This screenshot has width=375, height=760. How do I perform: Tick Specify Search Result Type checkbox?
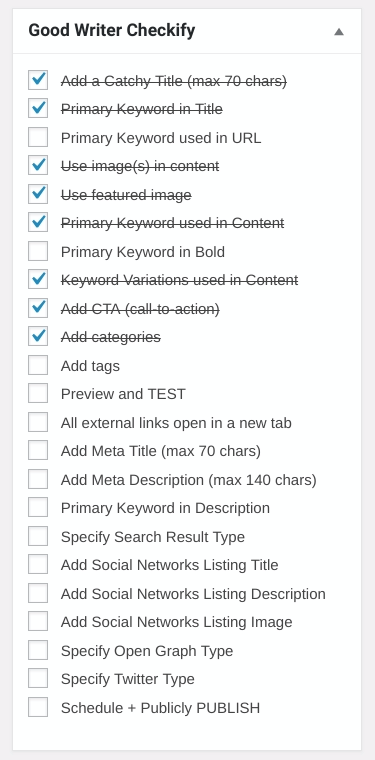[x=38, y=536]
